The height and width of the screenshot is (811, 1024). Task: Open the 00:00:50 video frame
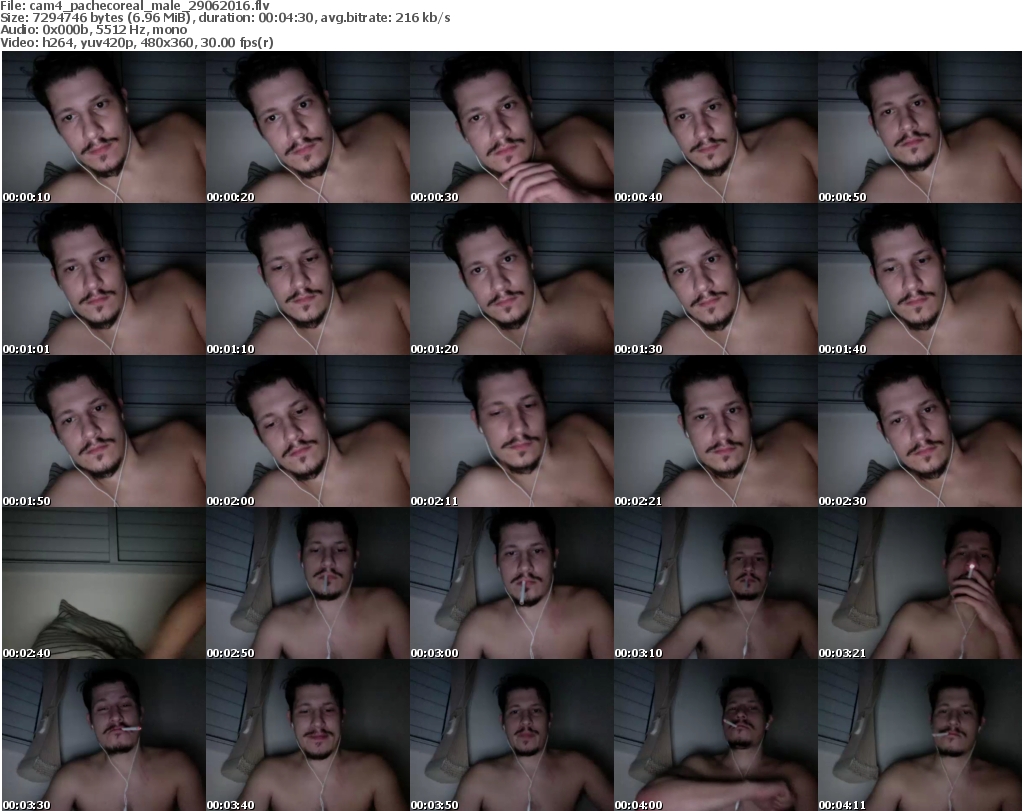tap(920, 127)
